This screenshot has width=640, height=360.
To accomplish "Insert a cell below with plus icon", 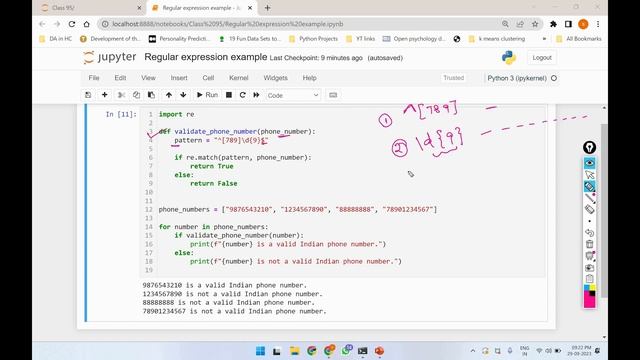I will pyautogui.click(x=104, y=95).
